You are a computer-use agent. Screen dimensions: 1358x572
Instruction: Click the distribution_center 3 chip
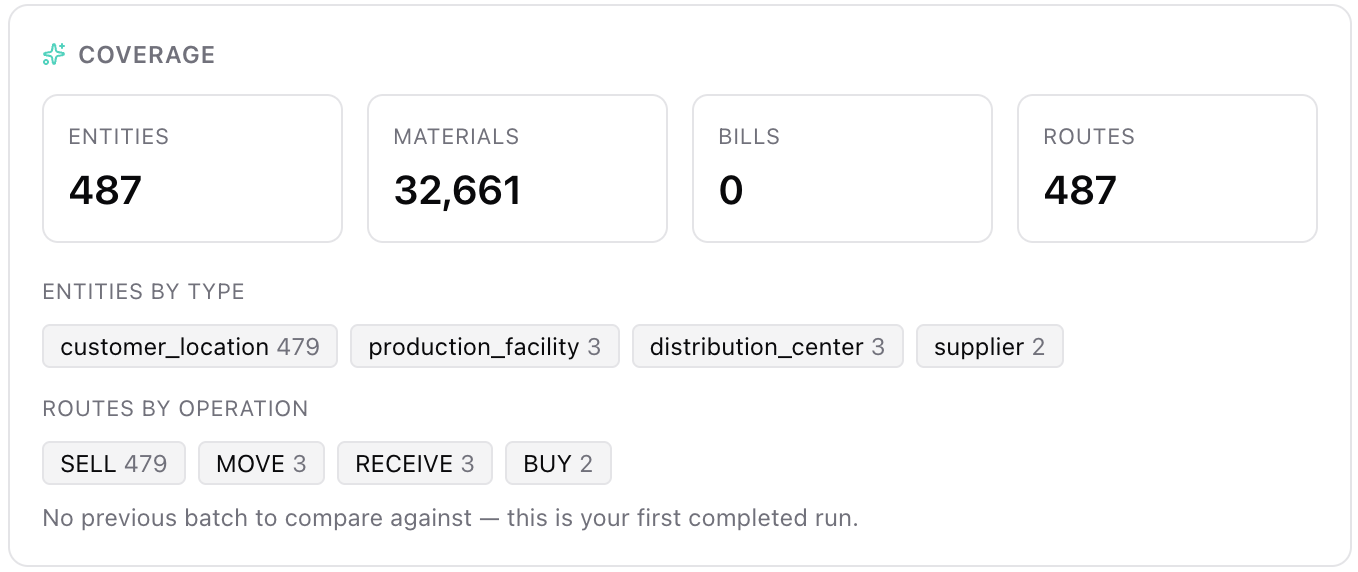click(x=768, y=346)
